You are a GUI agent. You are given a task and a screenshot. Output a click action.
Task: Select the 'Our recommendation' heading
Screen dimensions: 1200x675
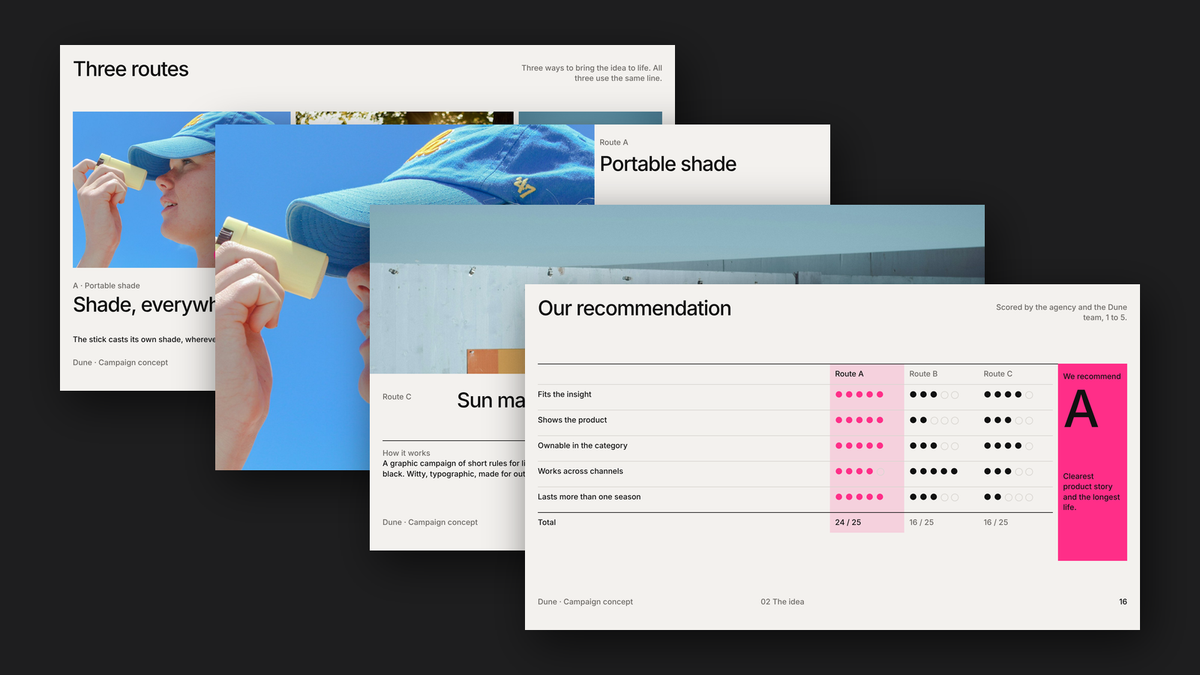tap(634, 308)
